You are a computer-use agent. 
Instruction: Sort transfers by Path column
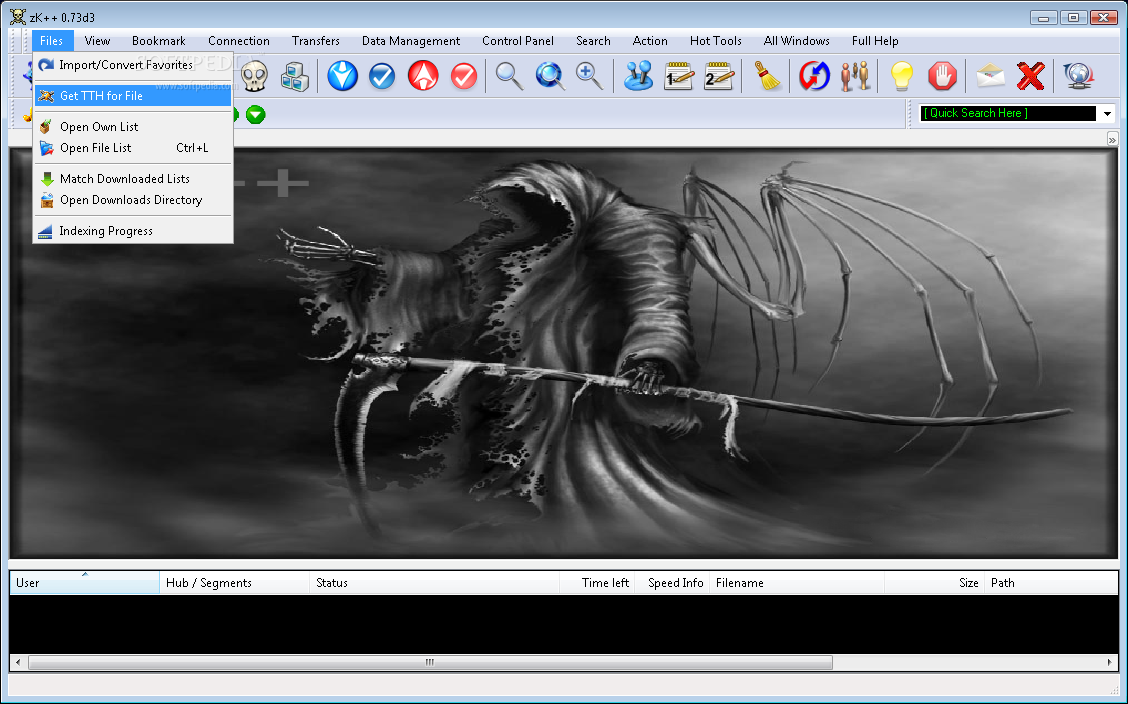coord(1051,582)
